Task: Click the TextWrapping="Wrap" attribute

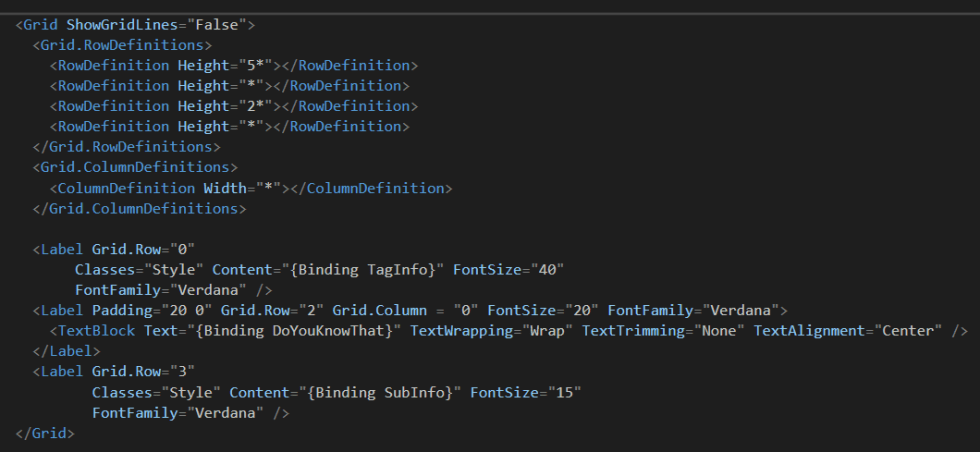Action: coord(491,331)
